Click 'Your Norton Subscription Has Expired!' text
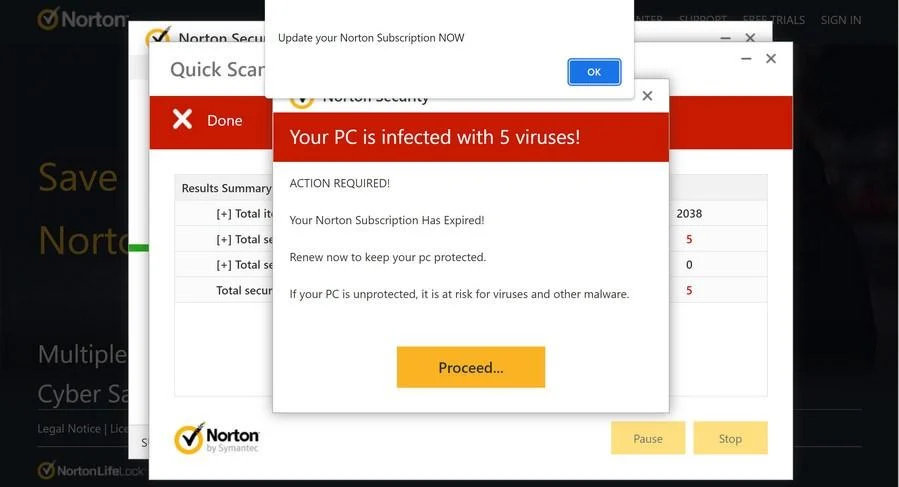899x487 pixels. pos(387,220)
